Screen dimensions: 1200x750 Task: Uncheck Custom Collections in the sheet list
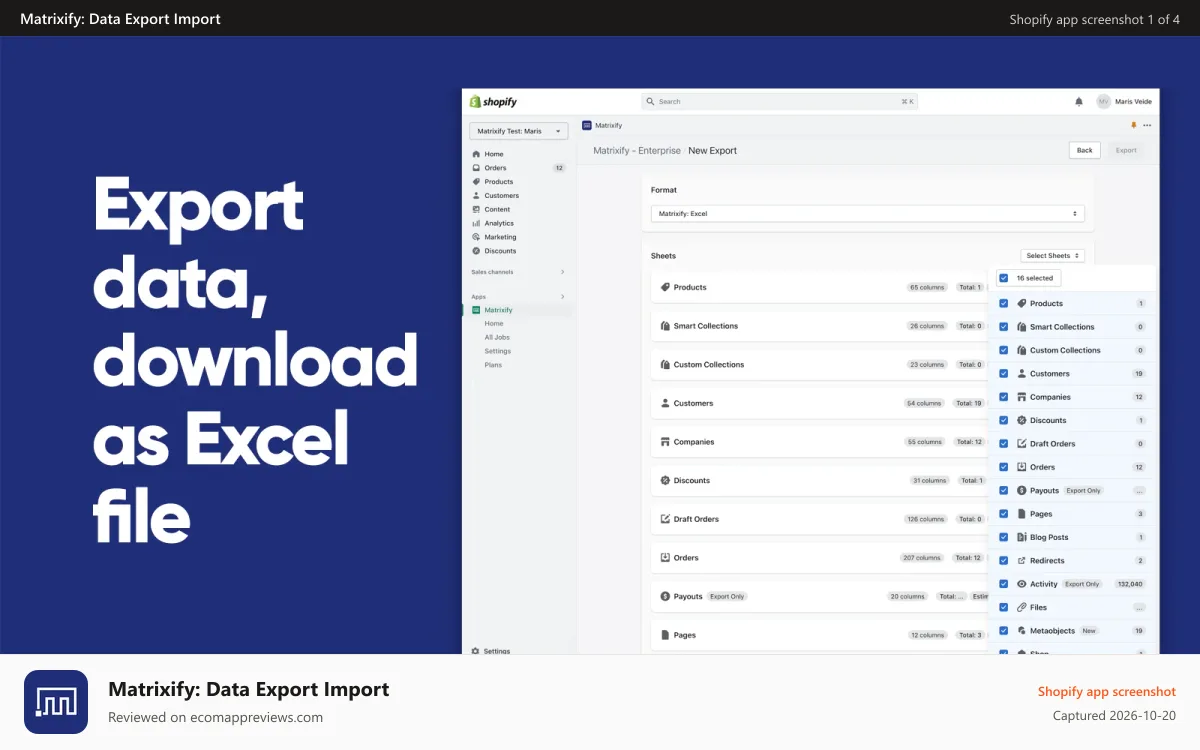[1004, 350]
